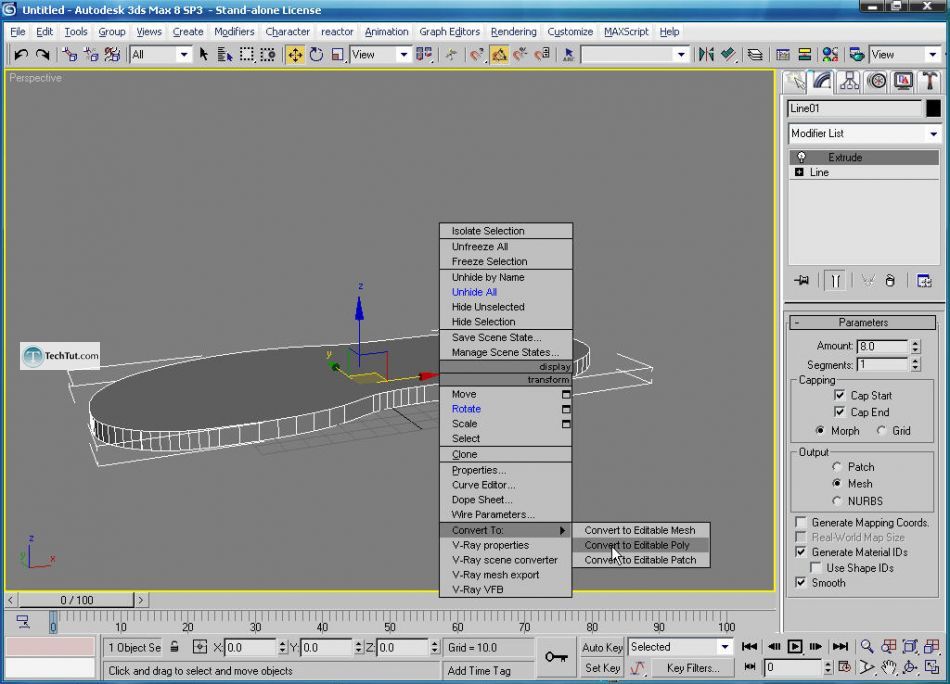Click the Pin Stack icon
This screenshot has width=950, height=684.
pos(802,281)
